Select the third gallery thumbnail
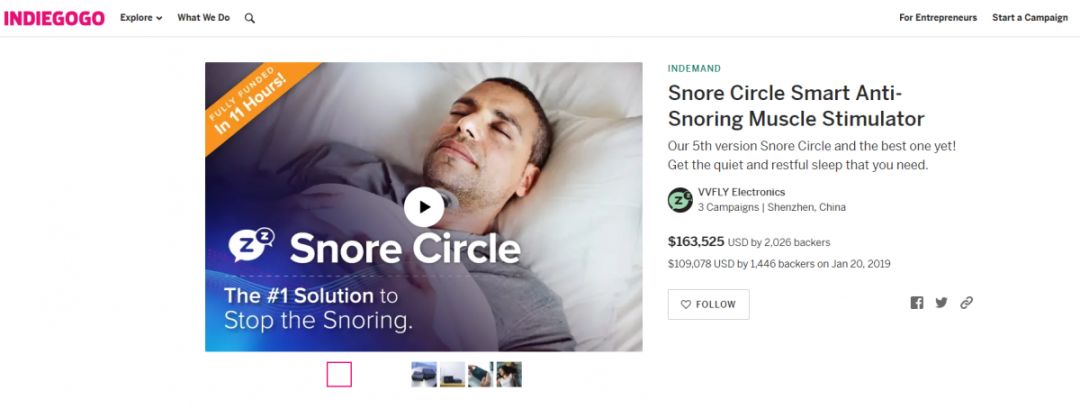This screenshot has height=409, width=1080. point(480,374)
